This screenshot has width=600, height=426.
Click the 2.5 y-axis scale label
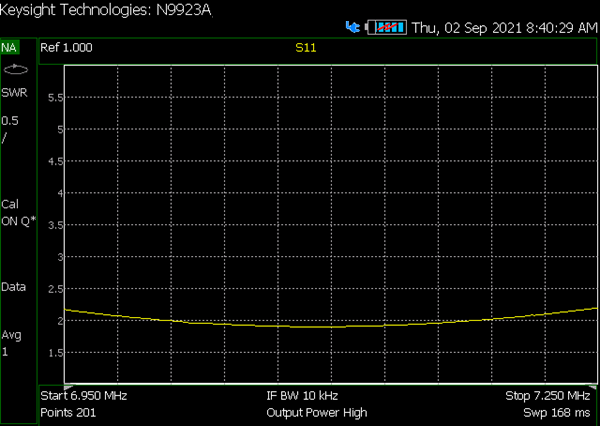point(55,289)
